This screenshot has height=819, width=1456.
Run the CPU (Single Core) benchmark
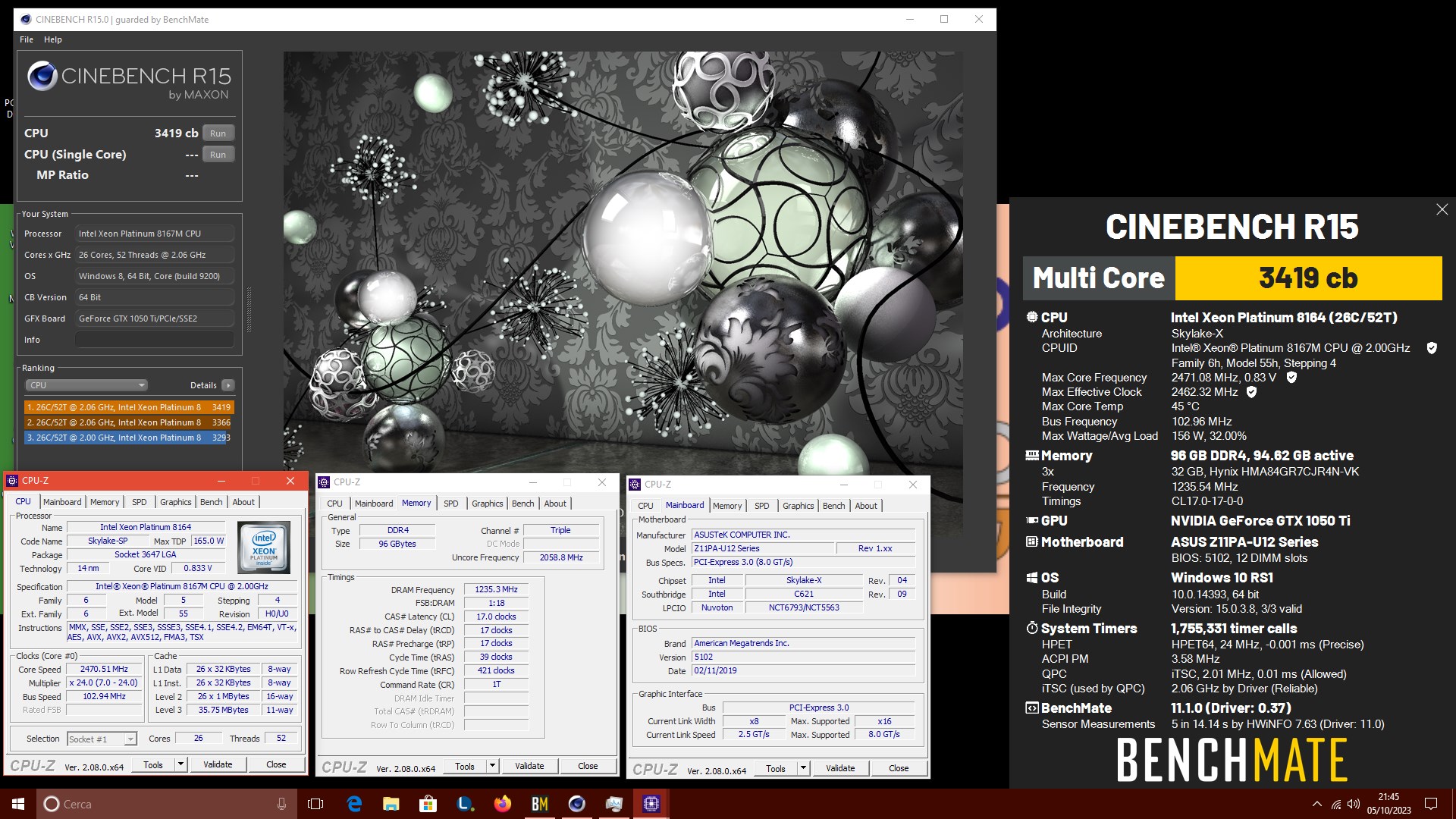point(218,154)
